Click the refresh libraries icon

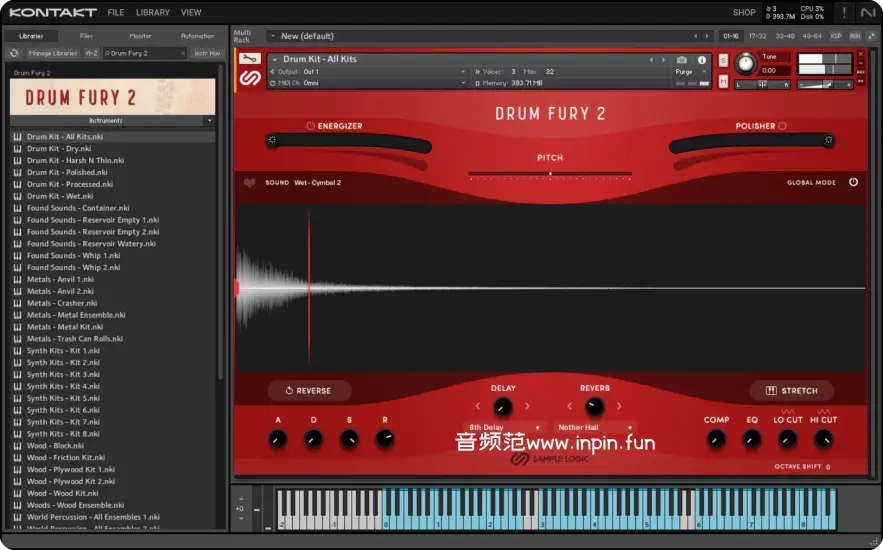click(14, 53)
